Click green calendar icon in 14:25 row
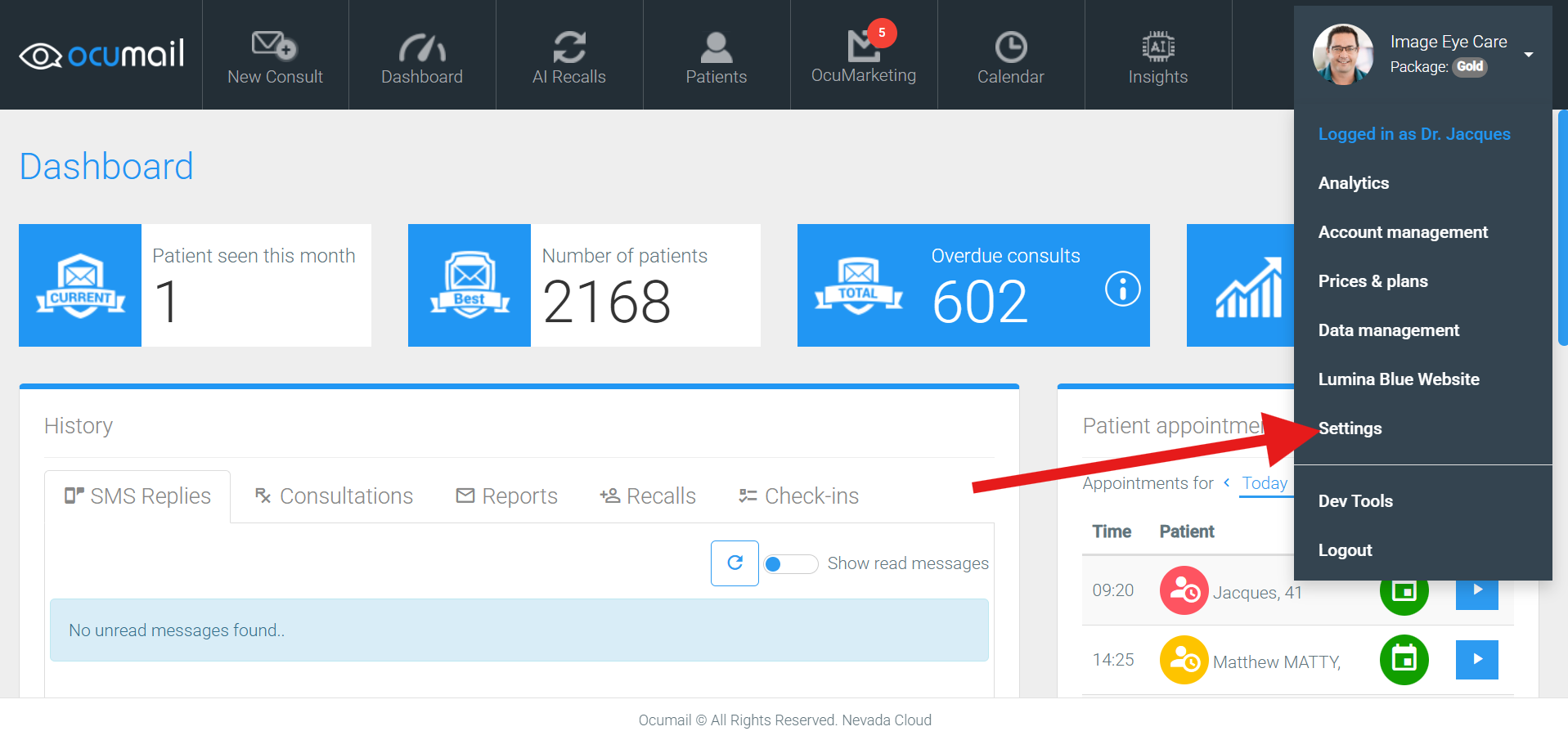This screenshot has height=740, width=1568. pos(1404,659)
